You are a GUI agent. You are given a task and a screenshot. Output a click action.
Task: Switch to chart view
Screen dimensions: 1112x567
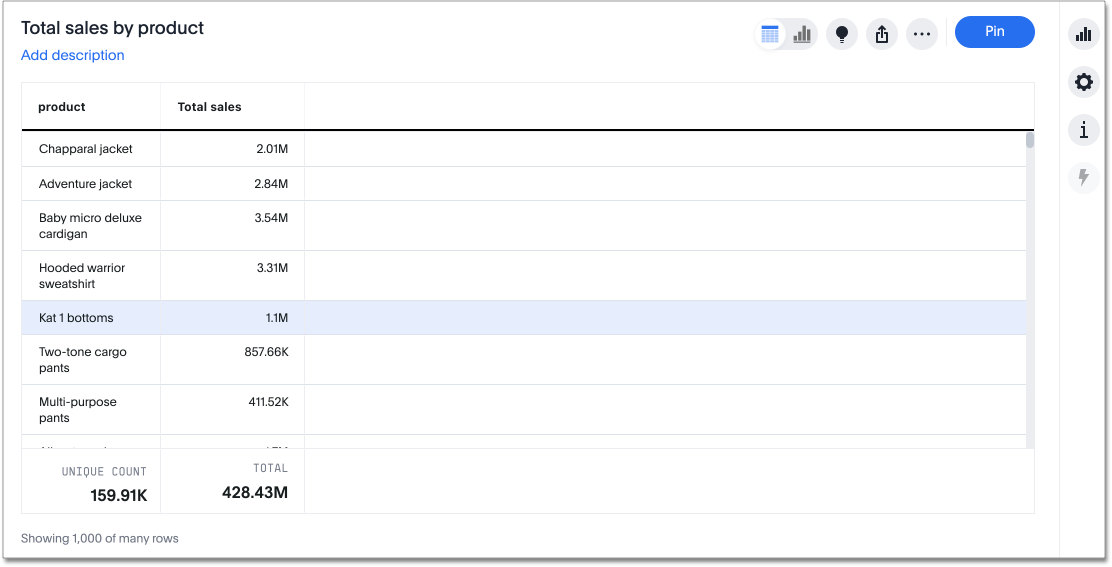802,34
